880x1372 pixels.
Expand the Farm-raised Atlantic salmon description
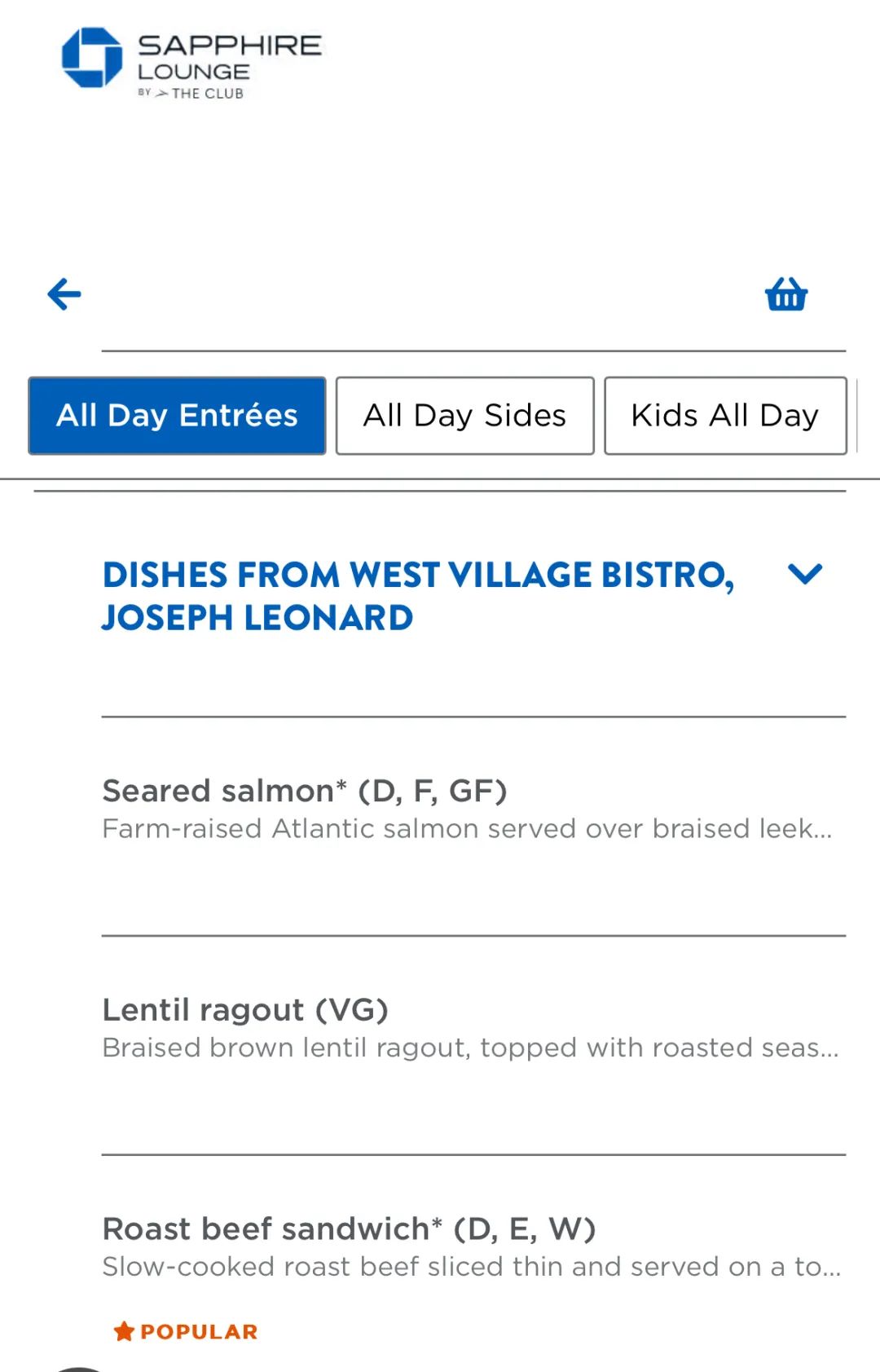coord(467,829)
